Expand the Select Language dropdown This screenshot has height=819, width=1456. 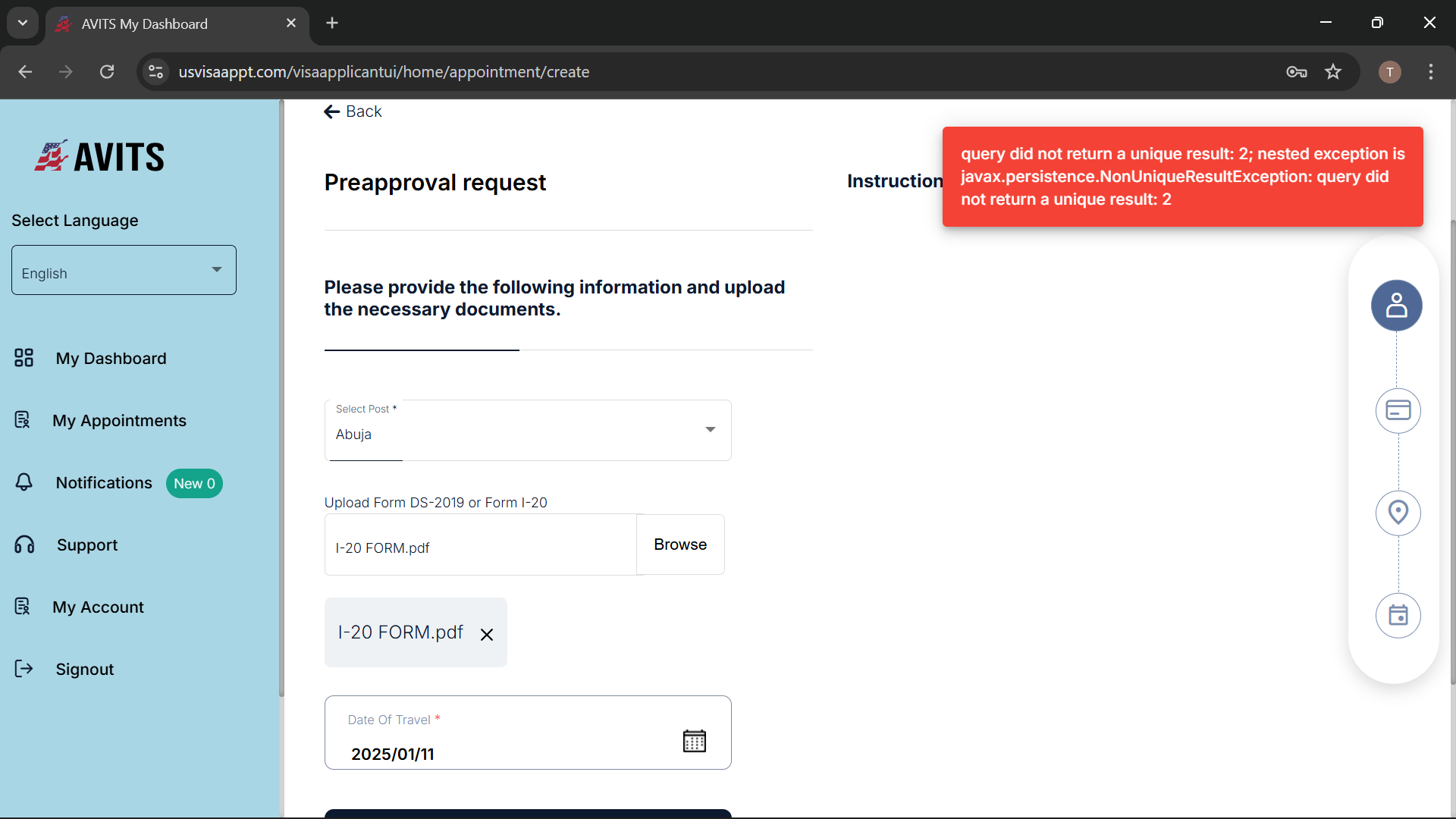tap(124, 270)
